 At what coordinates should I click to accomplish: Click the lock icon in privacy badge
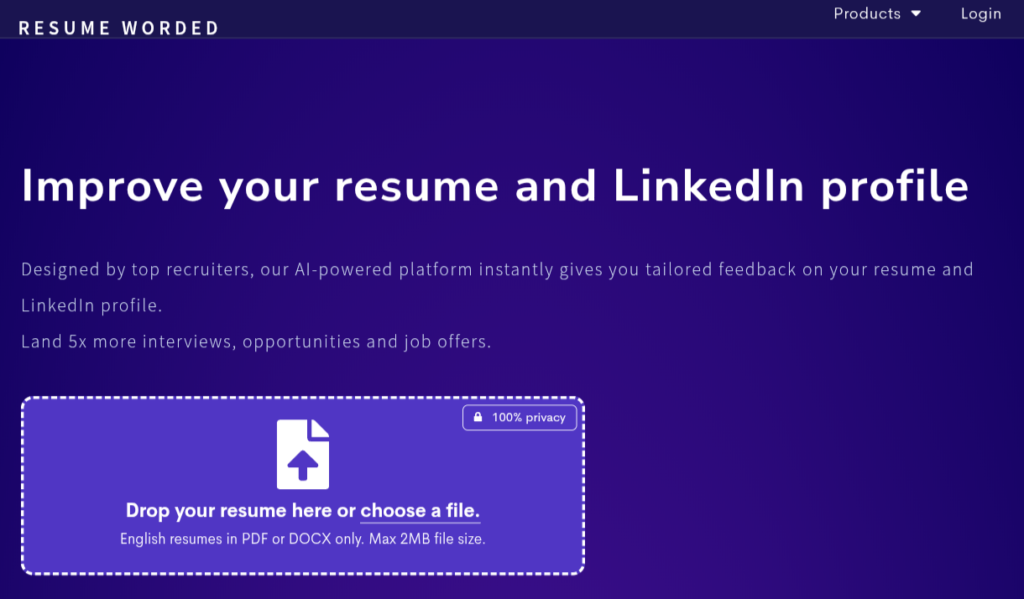pyautogui.click(x=477, y=417)
